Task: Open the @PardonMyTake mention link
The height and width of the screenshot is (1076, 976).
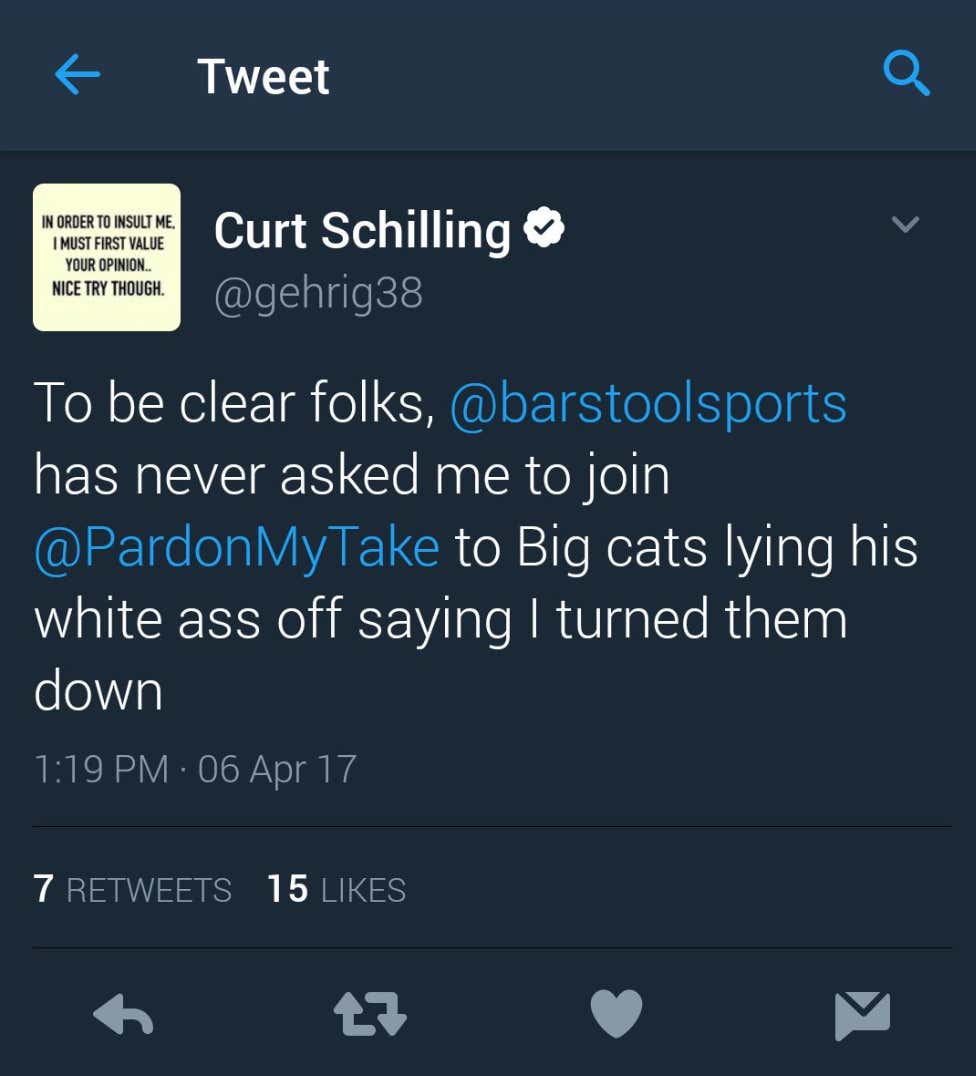Action: pyautogui.click(x=237, y=548)
